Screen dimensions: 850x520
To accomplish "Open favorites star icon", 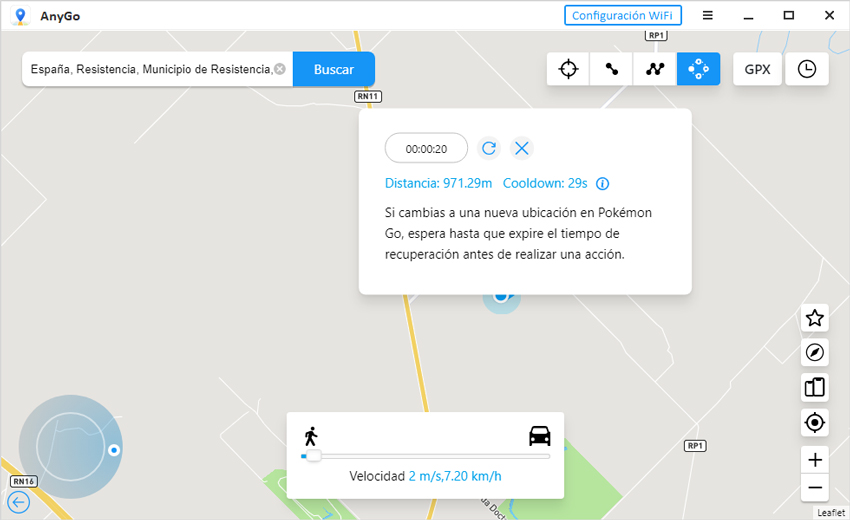I will pyautogui.click(x=815, y=318).
